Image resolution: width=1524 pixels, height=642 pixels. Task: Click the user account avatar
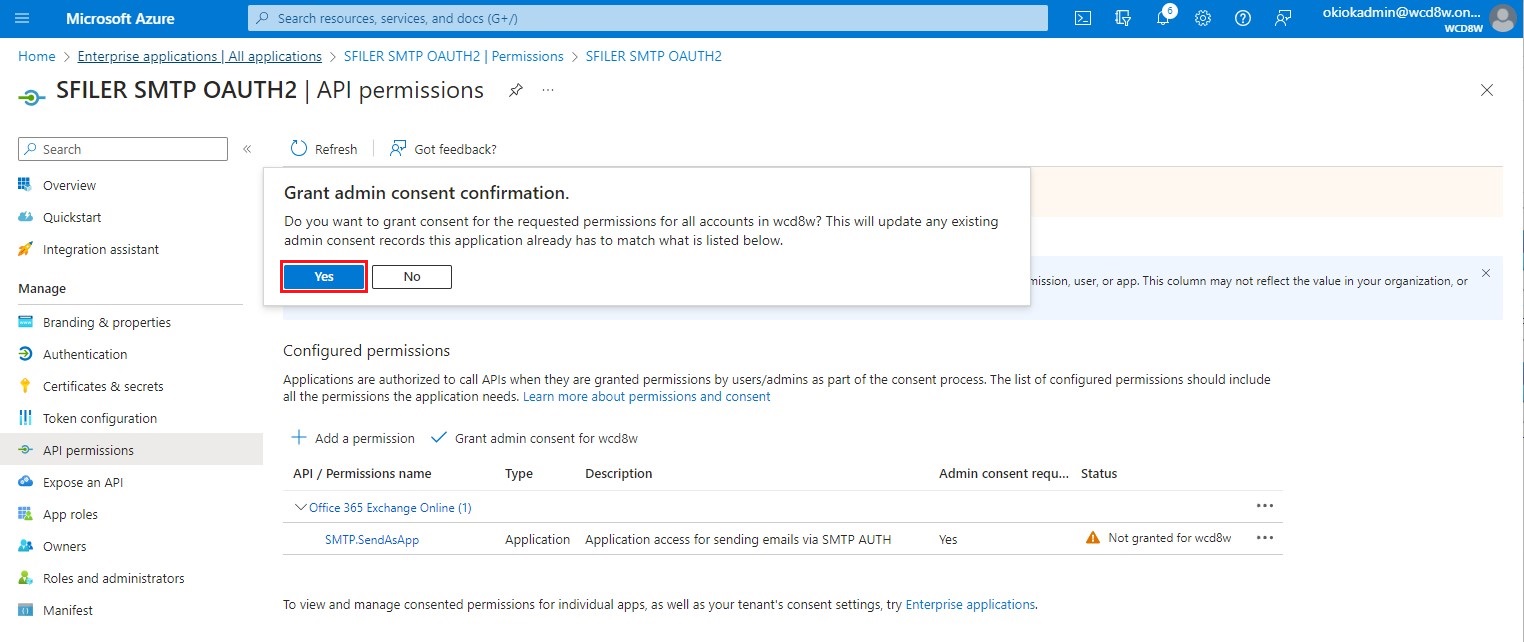click(1502, 18)
